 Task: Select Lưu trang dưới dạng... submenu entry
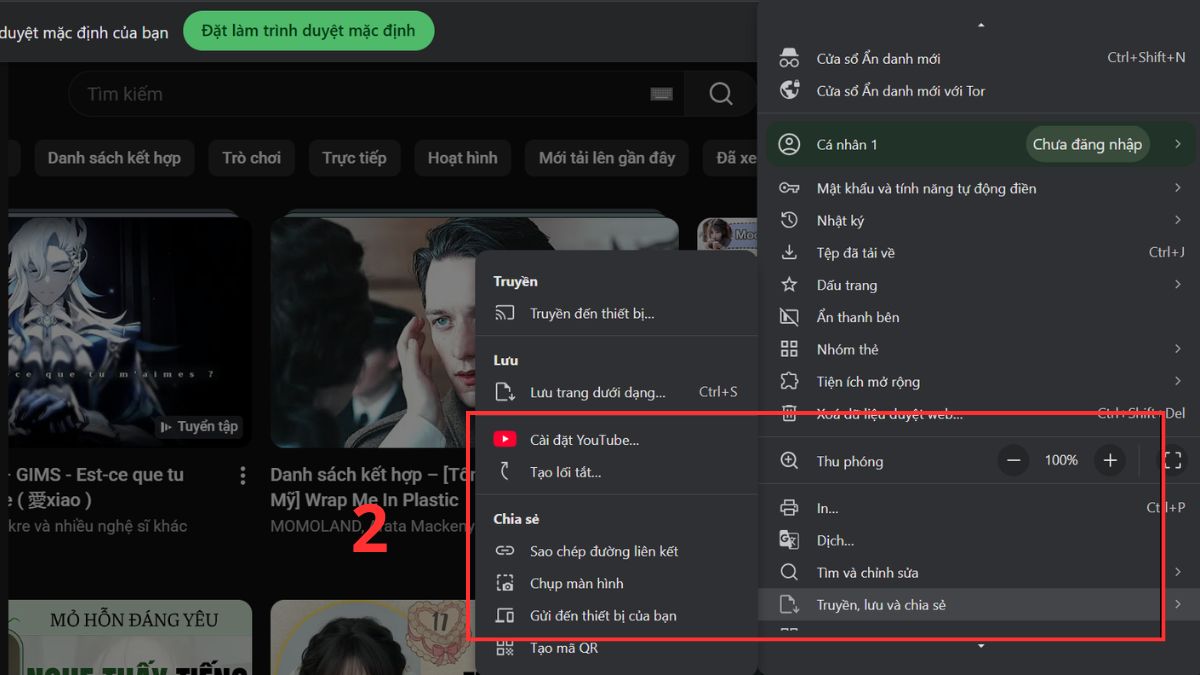click(616, 392)
